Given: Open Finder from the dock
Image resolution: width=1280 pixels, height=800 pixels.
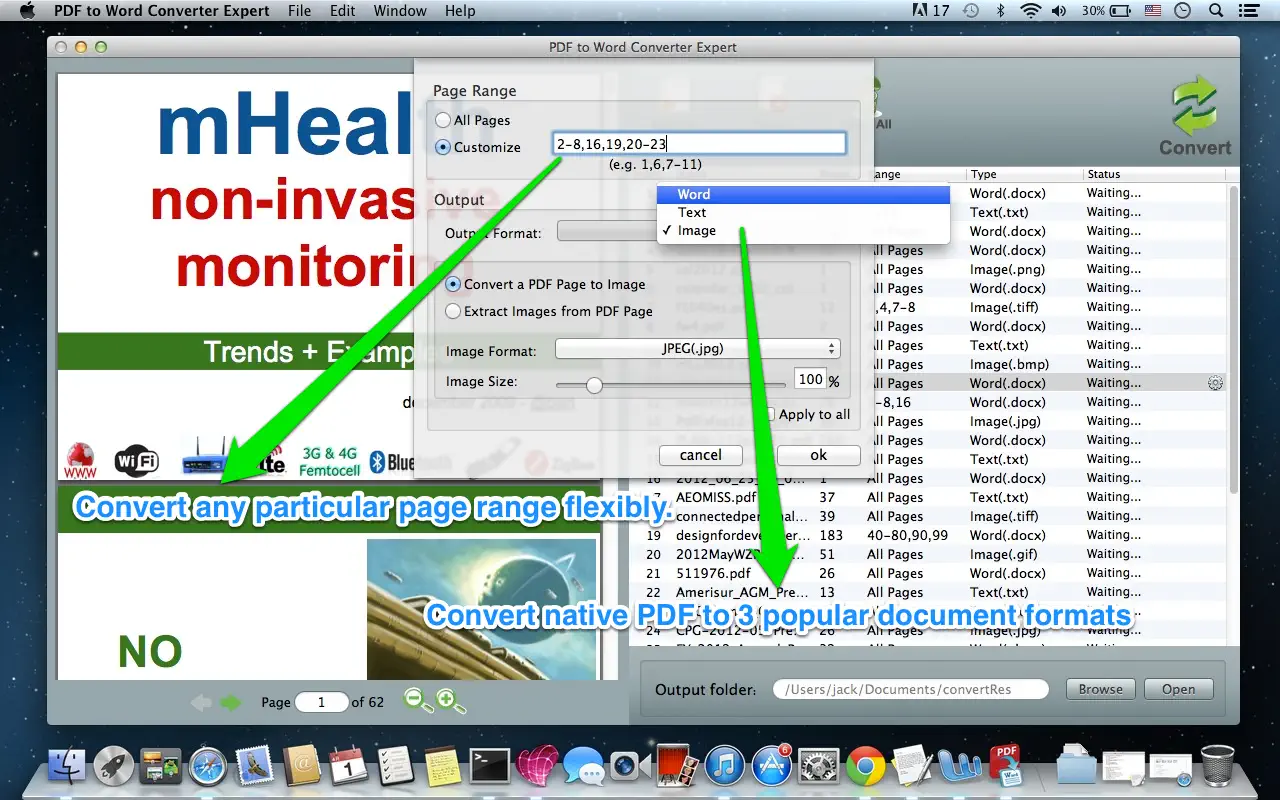Looking at the screenshot, I should pyautogui.click(x=67, y=767).
